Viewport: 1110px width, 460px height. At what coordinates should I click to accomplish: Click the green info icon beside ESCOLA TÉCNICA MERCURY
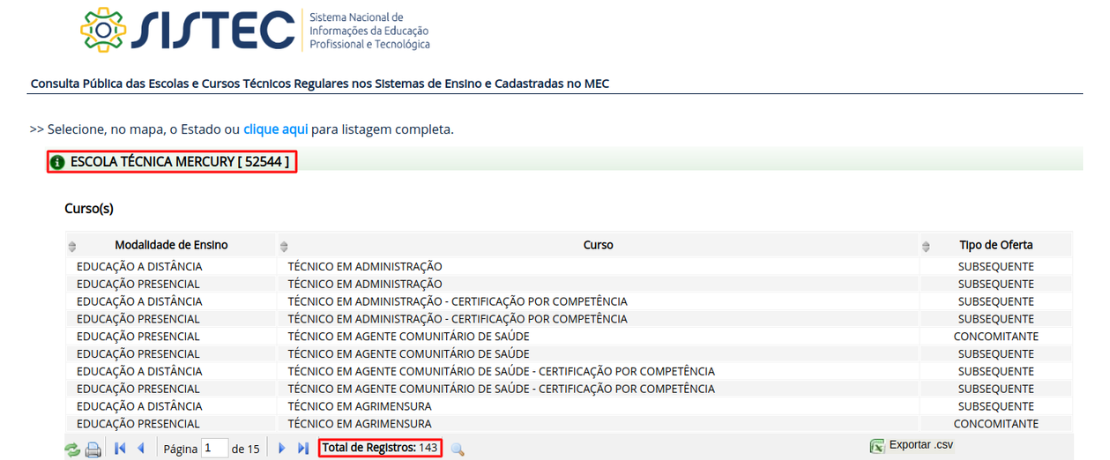pos(58,163)
